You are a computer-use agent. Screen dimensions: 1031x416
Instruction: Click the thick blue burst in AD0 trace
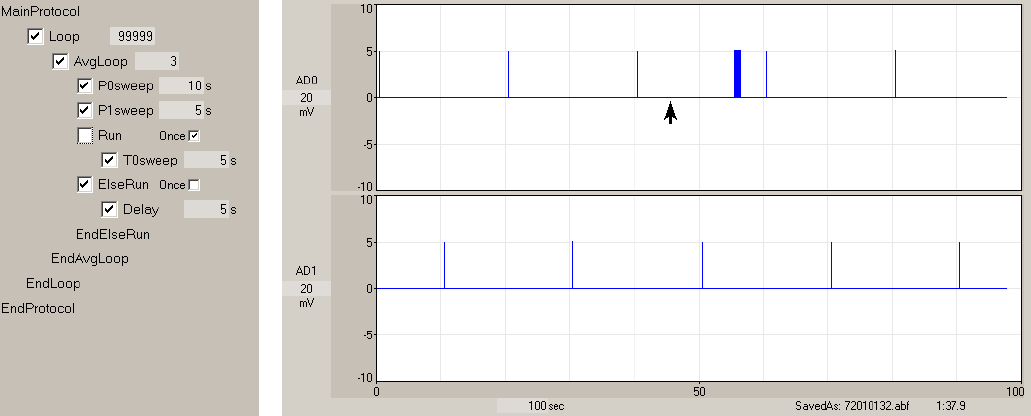tap(738, 74)
